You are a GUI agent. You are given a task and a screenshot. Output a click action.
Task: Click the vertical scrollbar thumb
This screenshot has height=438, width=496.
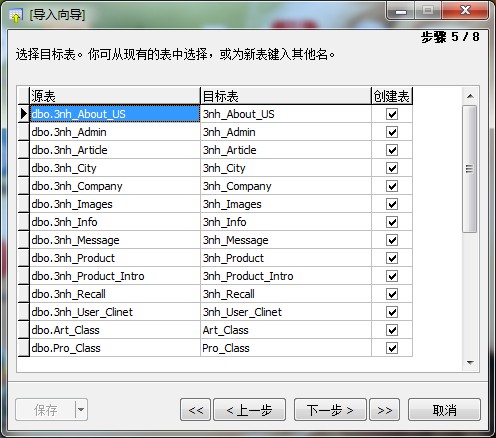pyautogui.click(x=470, y=169)
